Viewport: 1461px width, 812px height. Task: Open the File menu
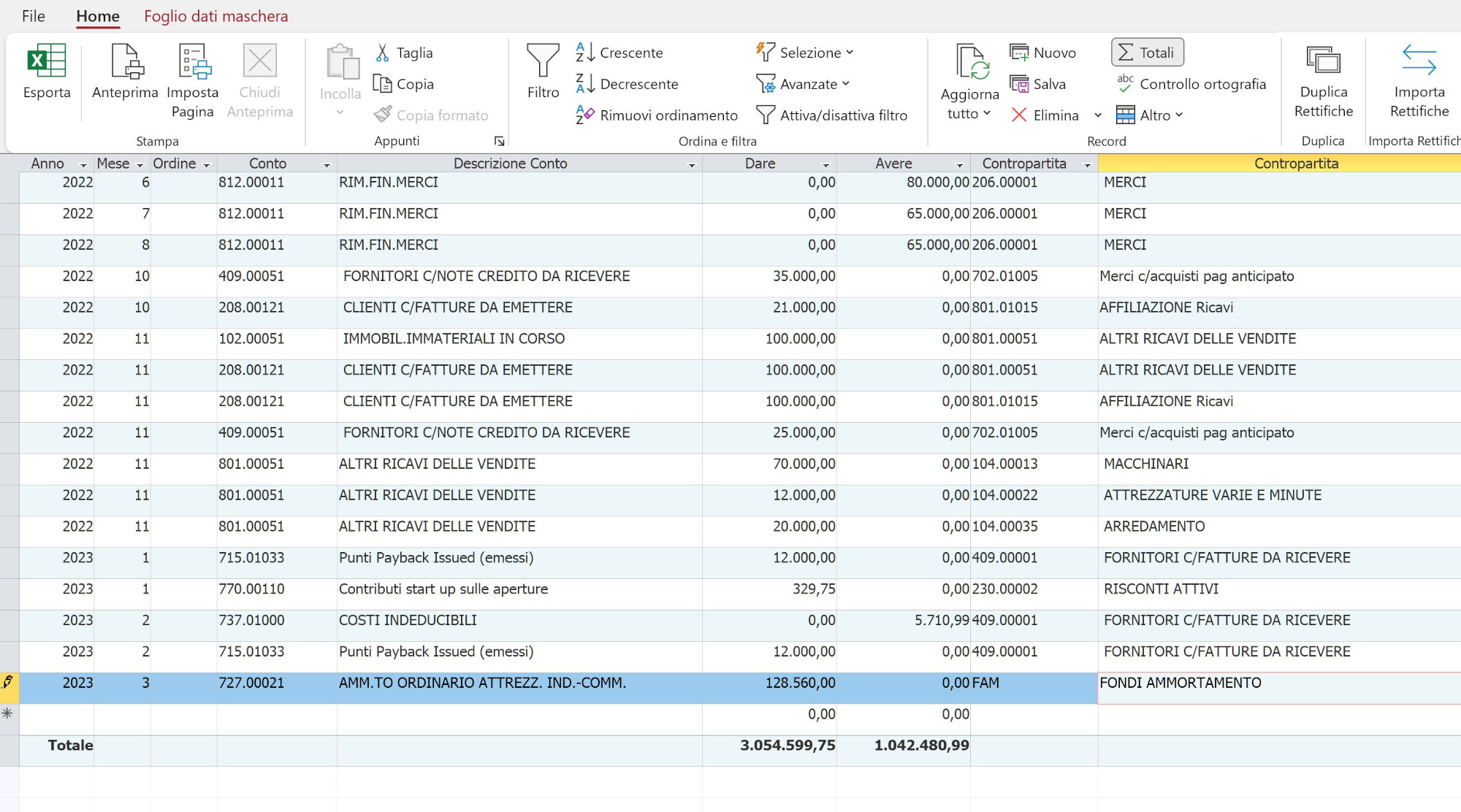tap(34, 16)
